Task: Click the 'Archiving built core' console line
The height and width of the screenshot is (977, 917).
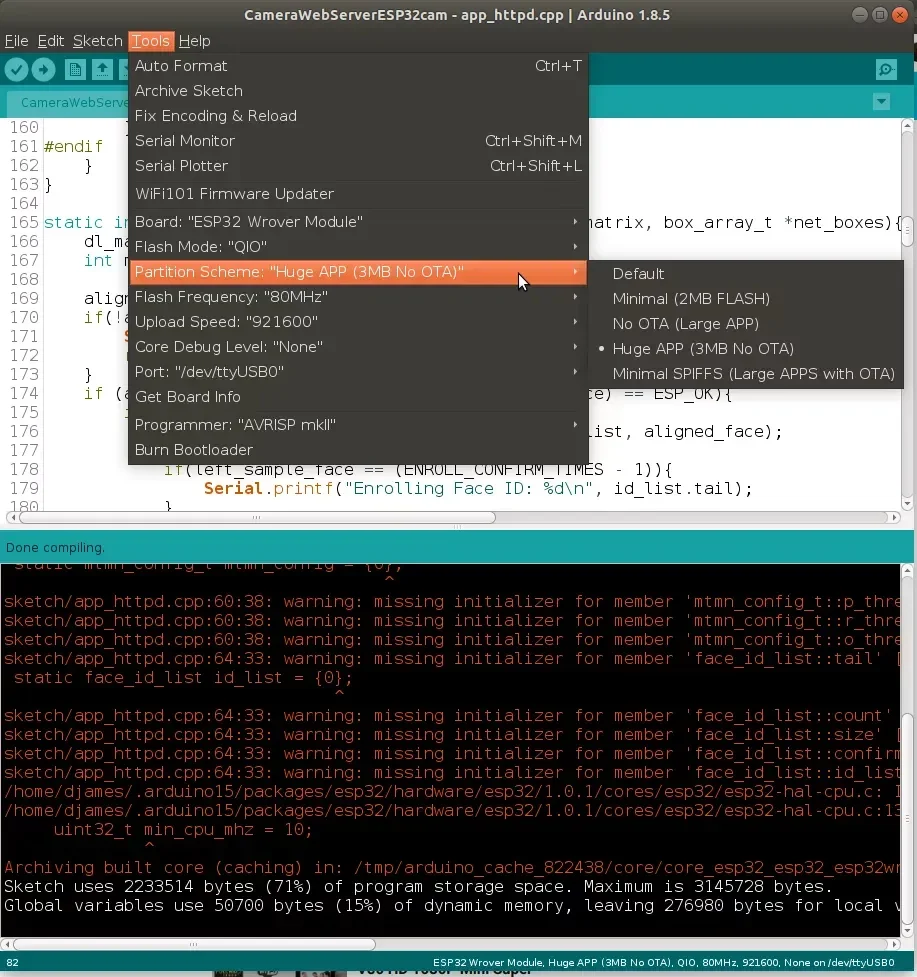Action: pos(452,867)
